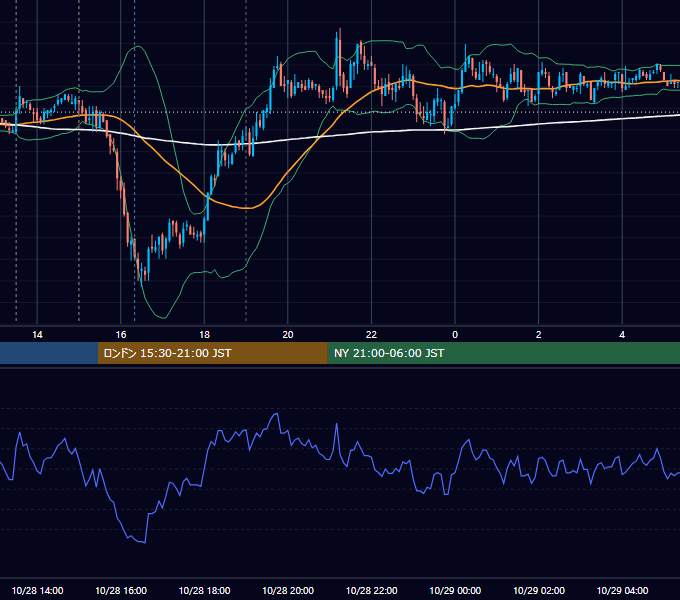Click the 0 hour axis label
Image resolution: width=680 pixels, height=600 pixels.
pyautogui.click(x=455, y=335)
